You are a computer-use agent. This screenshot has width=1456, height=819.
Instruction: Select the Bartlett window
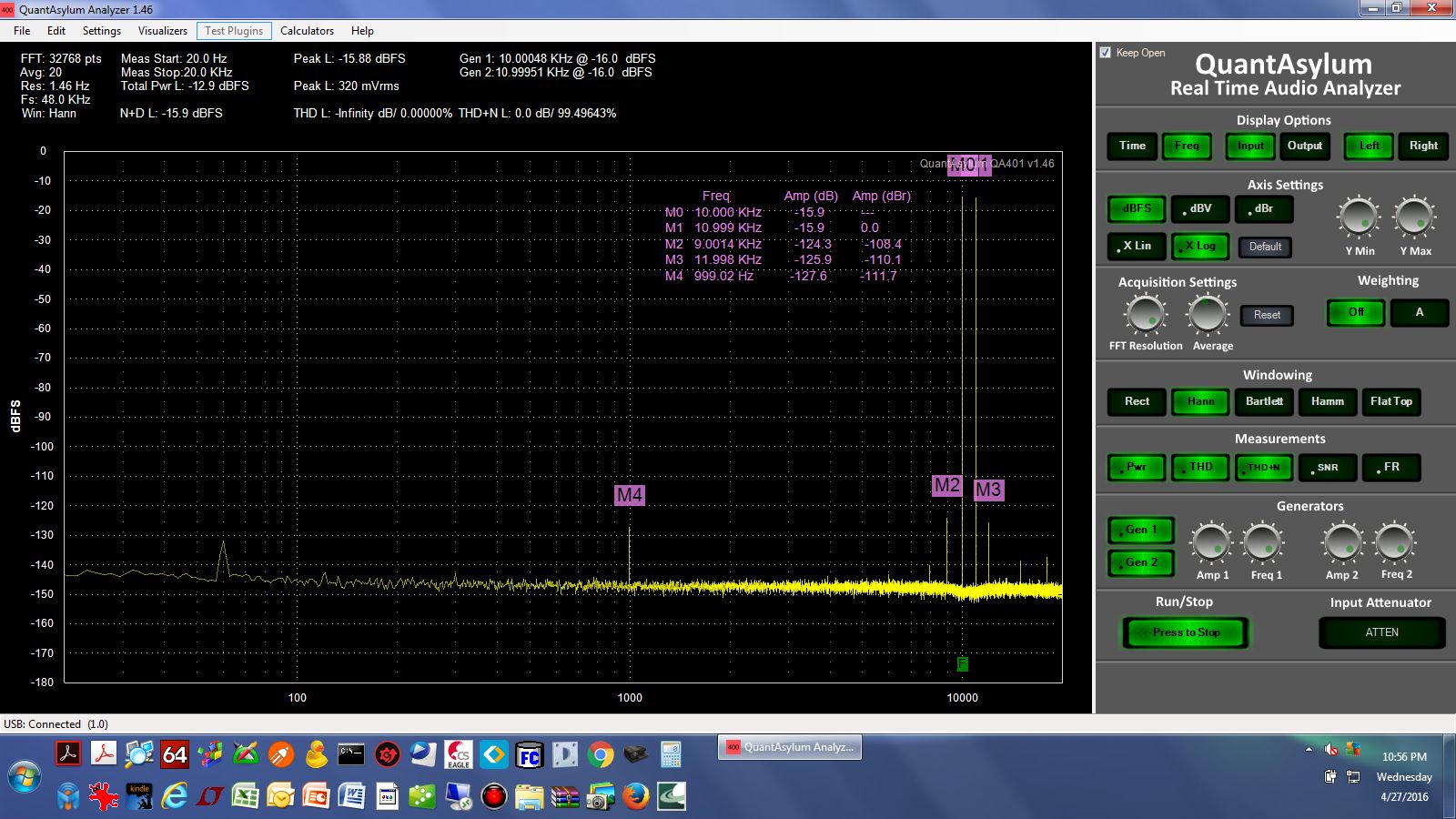[1264, 401]
